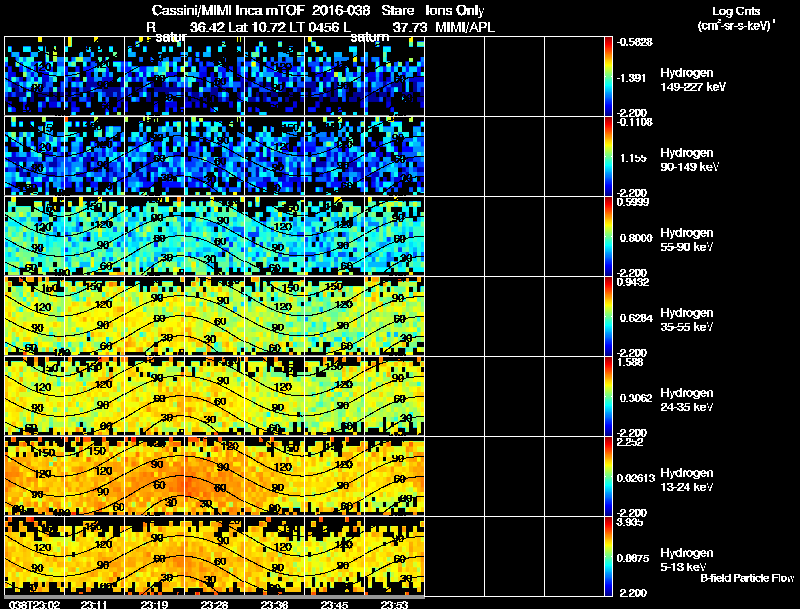800x609 pixels.
Task: Click the '-1.391' colorbar midpoint value
Action: point(632,78)
